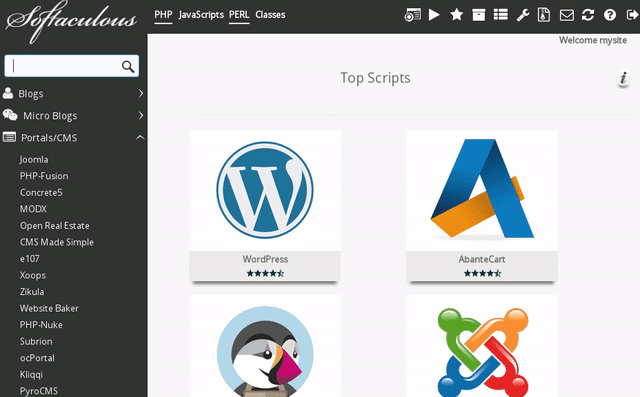Image resolution: width=640 pixels, height=397 pixels.
Task: Click the Softaculous logo
Action: point(71,21)
